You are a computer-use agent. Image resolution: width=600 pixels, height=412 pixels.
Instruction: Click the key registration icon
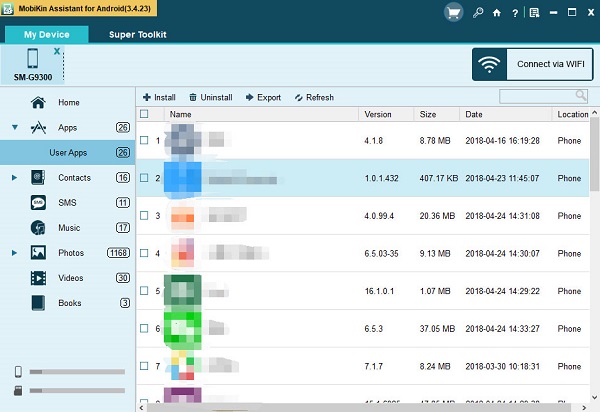coord(479,12)
